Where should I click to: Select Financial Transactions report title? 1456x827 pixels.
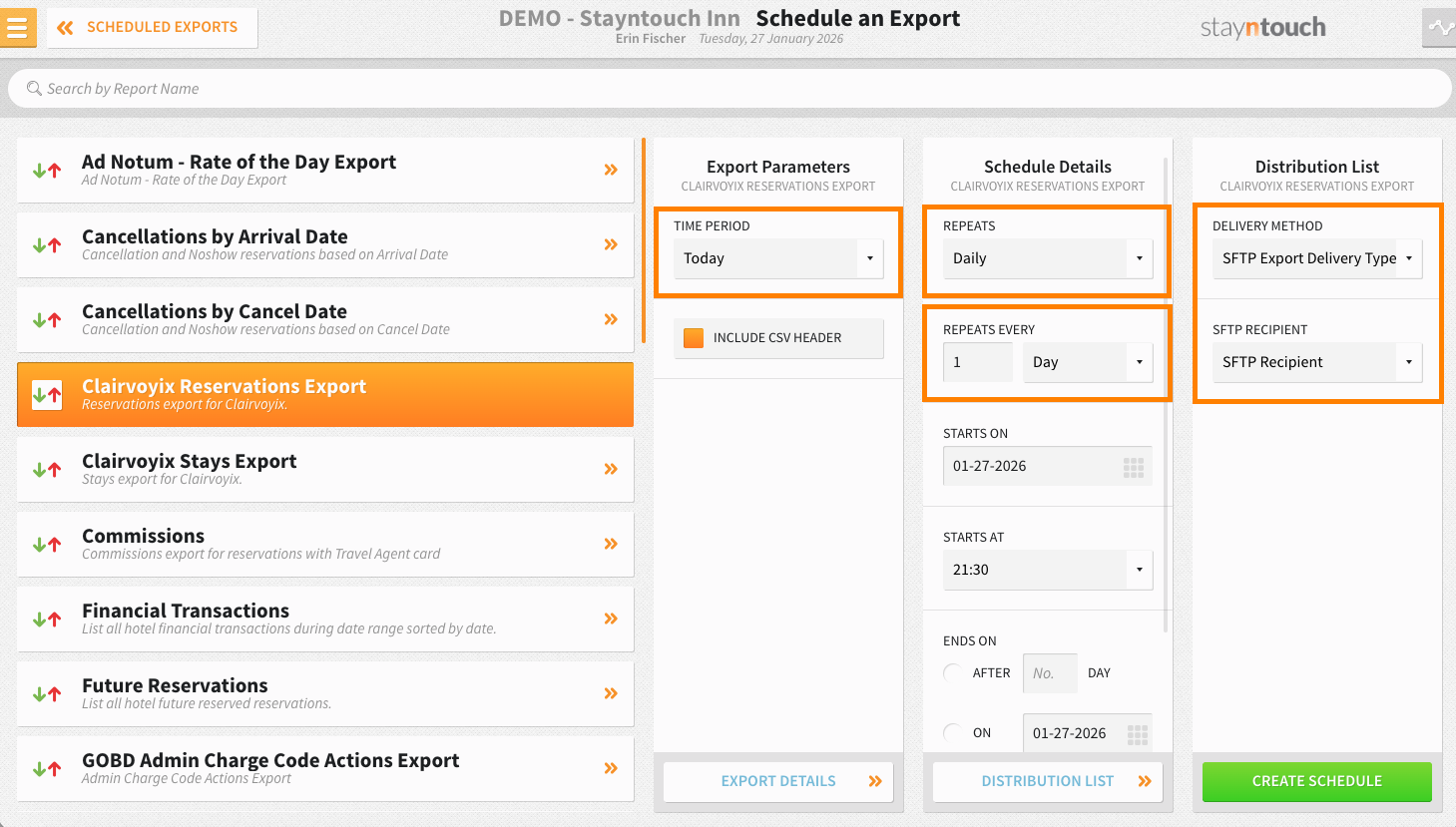186,611
